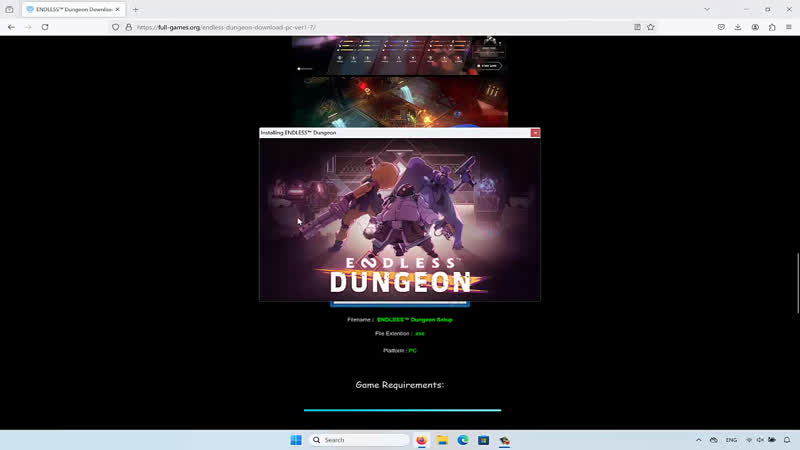Open Firefox from the taskbar

[421, 440]
